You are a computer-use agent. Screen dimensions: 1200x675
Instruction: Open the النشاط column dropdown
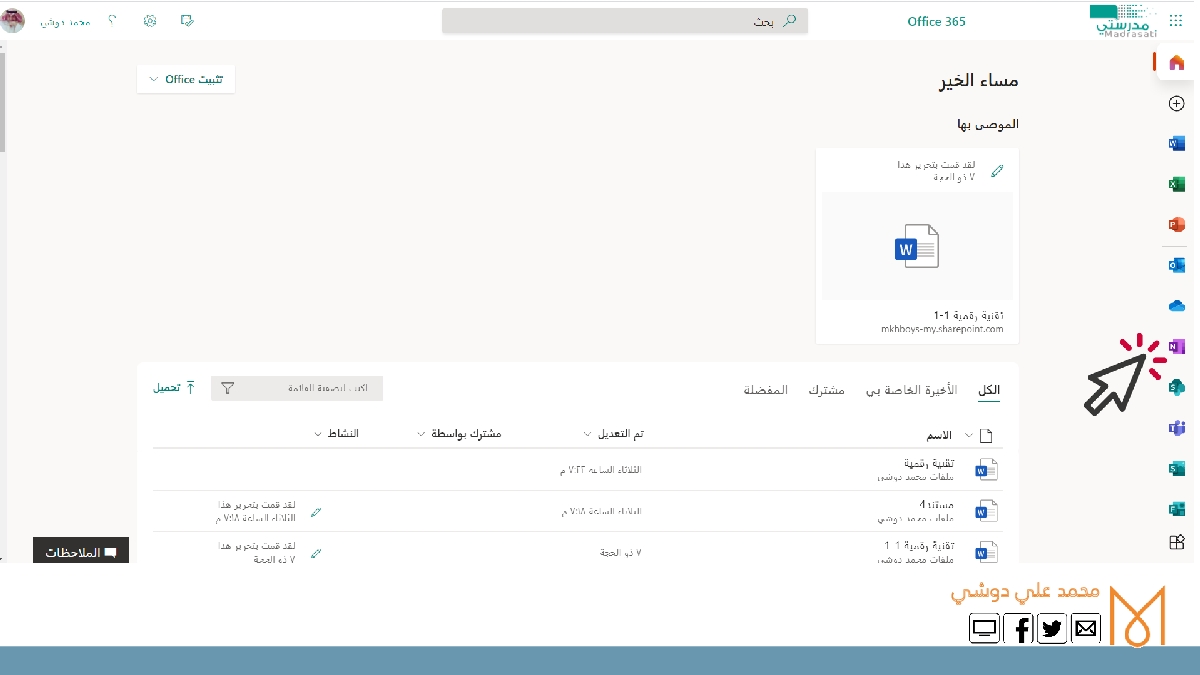[x=336, y=434]
